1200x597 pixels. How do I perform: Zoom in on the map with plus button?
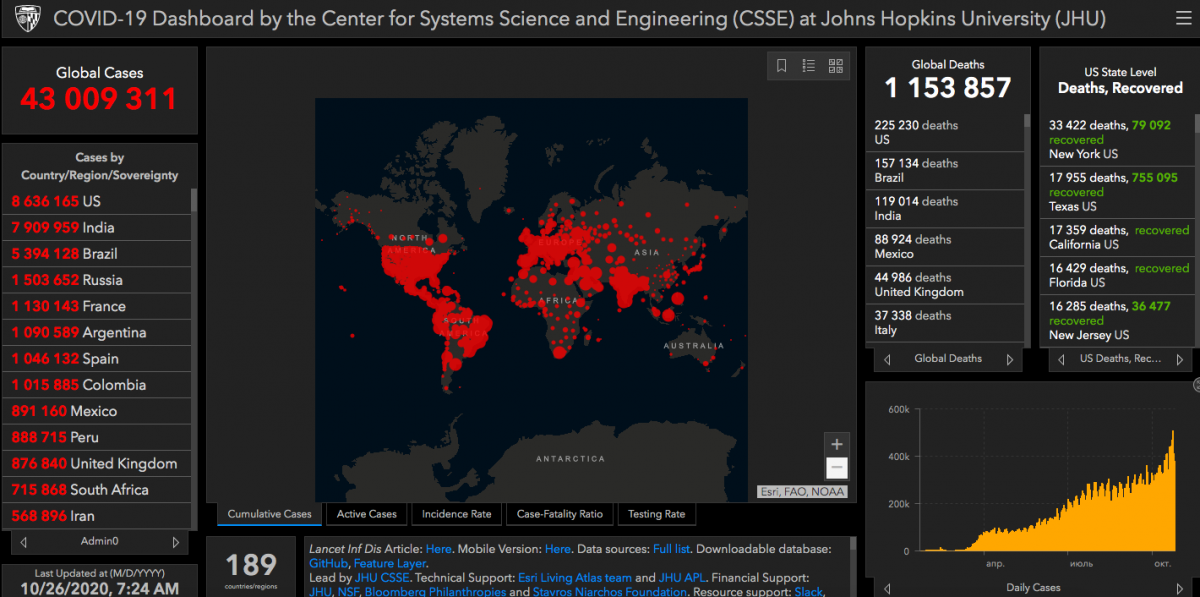click(x=837, y=444)
